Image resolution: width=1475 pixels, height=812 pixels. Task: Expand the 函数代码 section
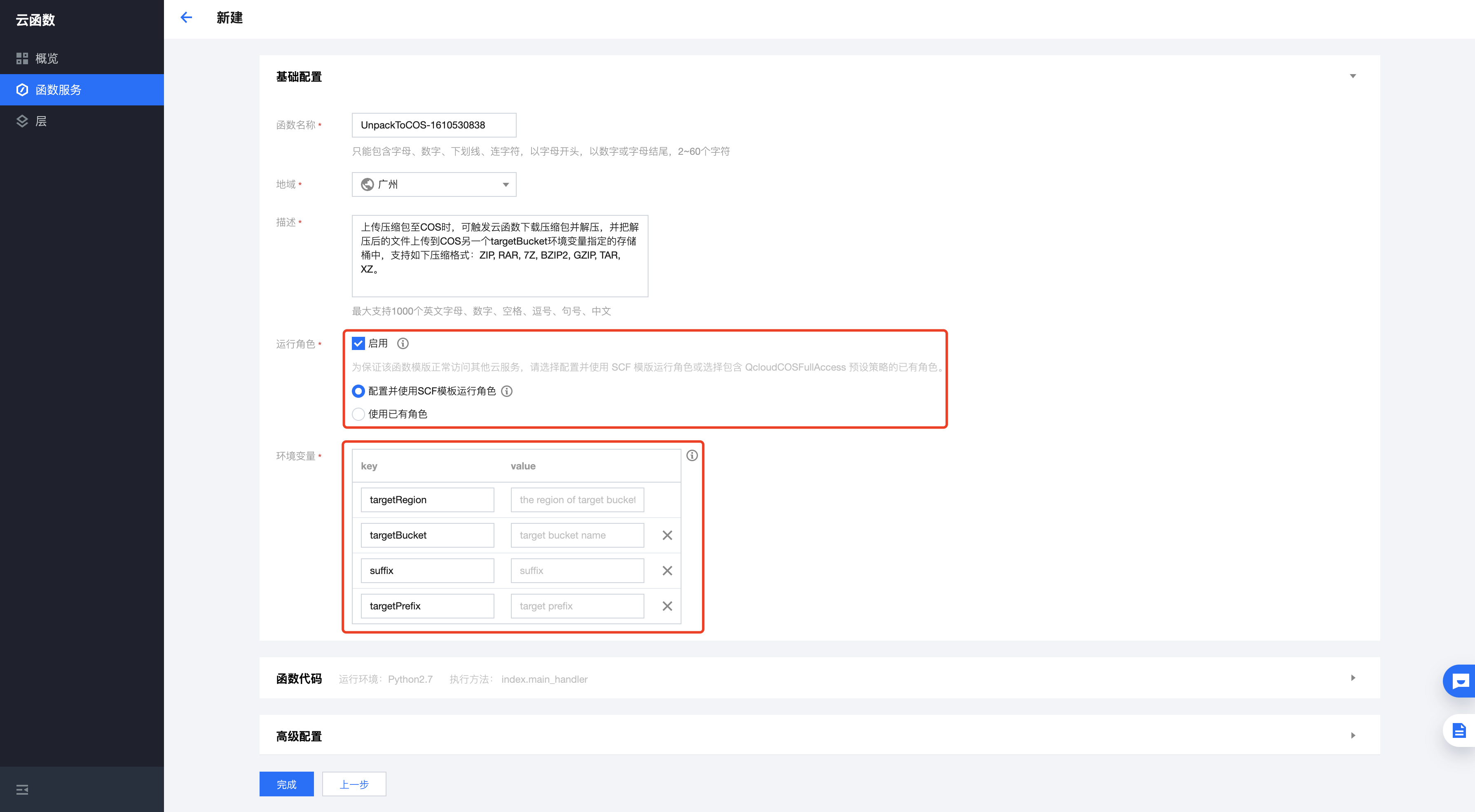pos(1353,678)
